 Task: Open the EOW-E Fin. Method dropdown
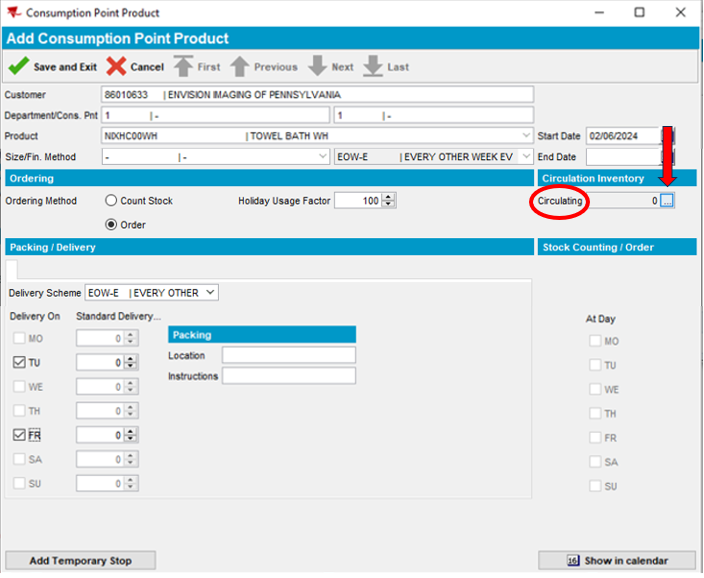tap(526, 156)
